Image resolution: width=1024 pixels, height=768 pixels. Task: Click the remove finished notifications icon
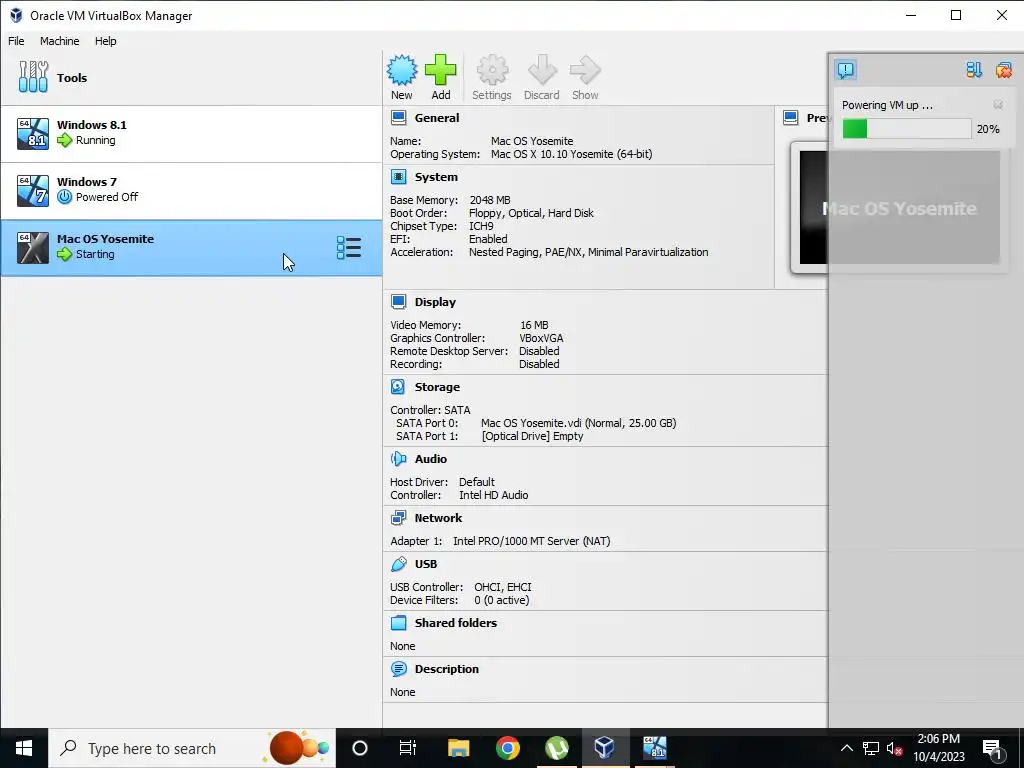click(1004, 70)
